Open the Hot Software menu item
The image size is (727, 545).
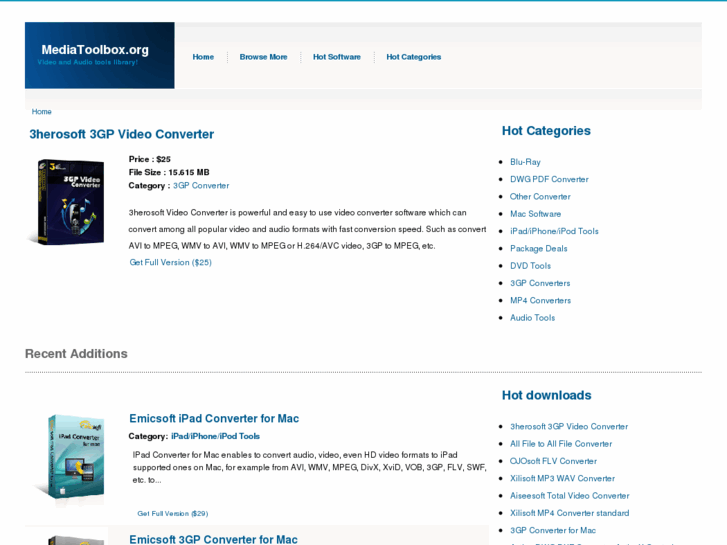[x=337, y=57]
